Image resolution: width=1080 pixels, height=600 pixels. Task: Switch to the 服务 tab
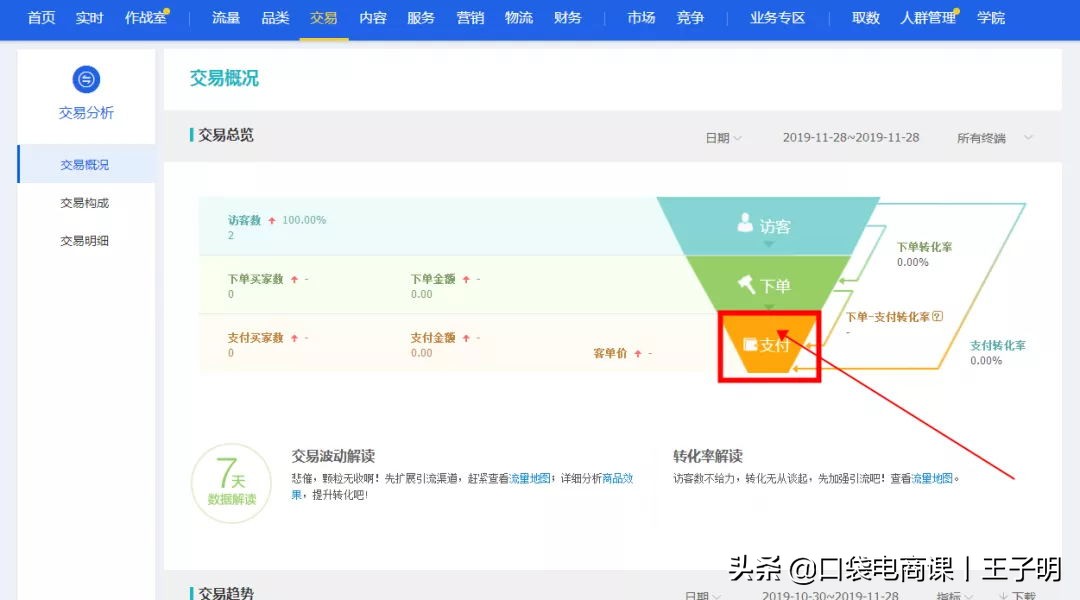(x=421, y=18)
